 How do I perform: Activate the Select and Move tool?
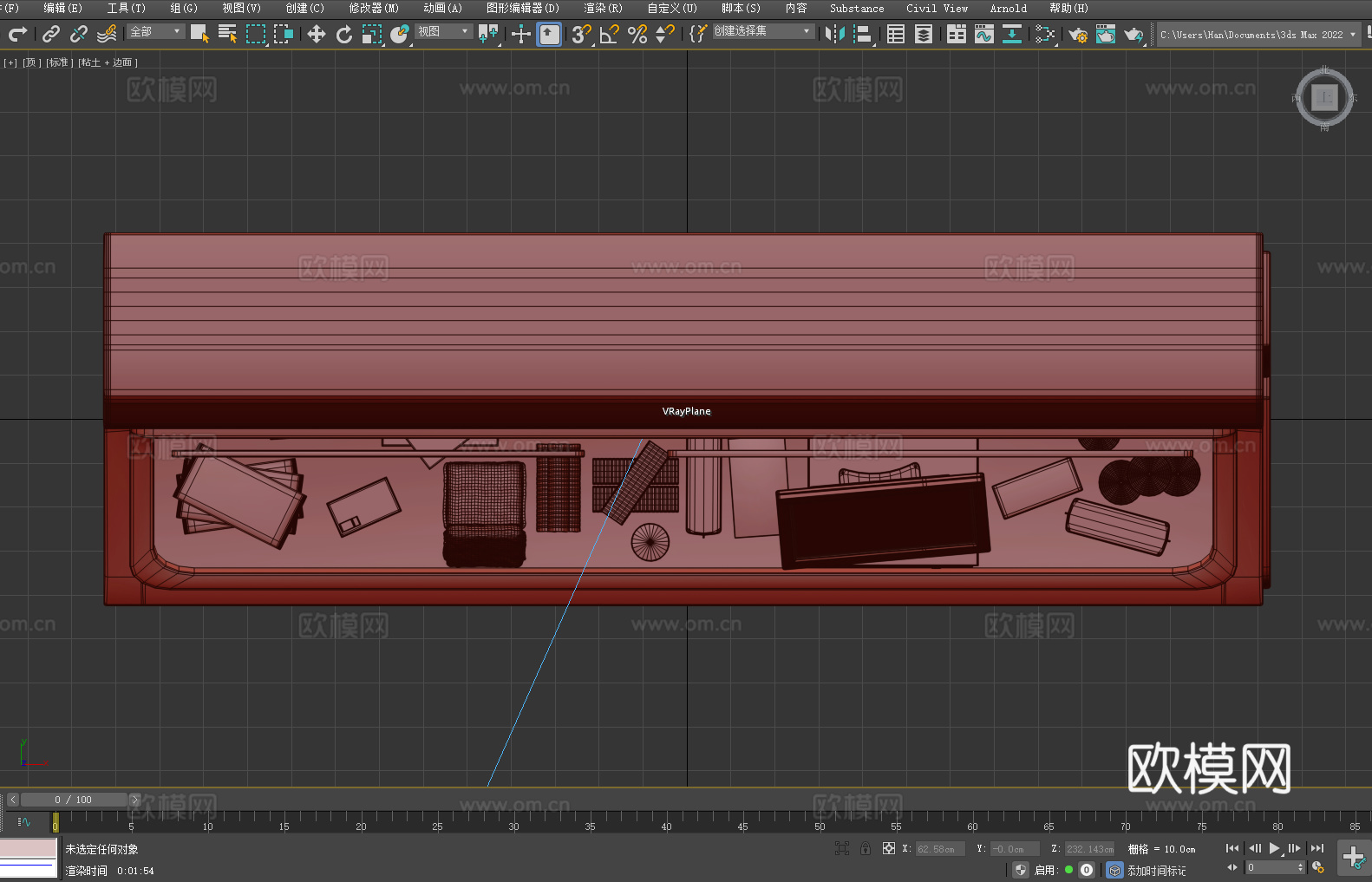(317, 34)
